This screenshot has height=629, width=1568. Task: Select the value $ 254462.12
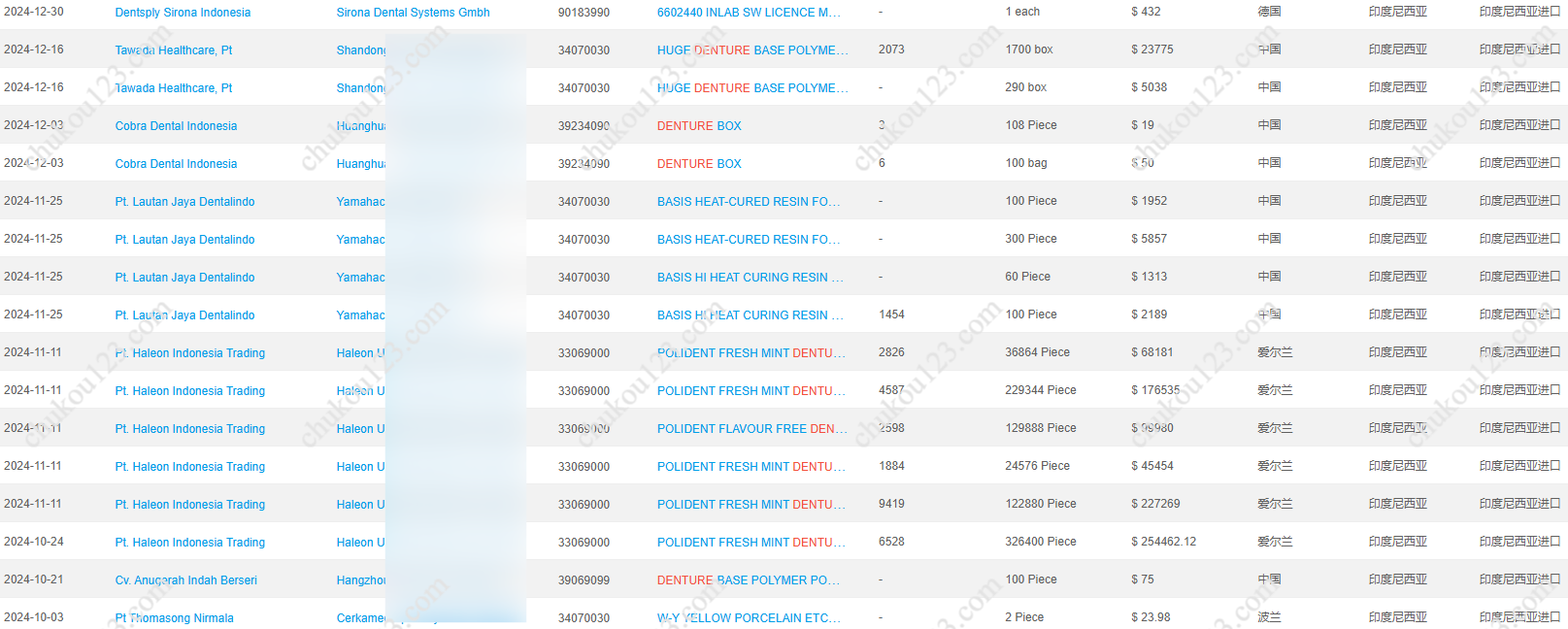[1163, 542]
